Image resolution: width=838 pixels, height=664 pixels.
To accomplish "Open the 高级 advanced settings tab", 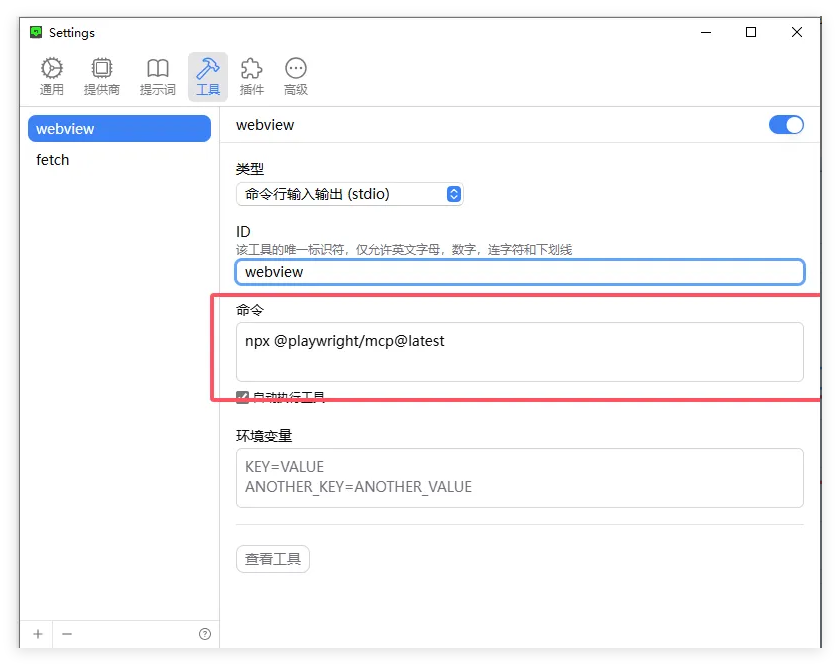I will 296,76.
